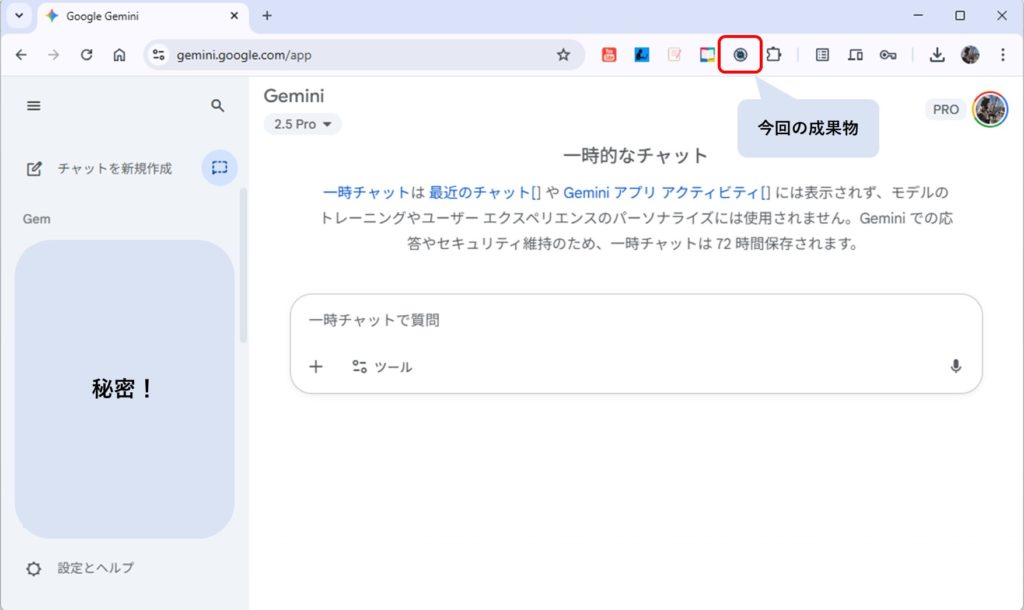Open the Chrome extensions puzzle menu
The image size is (1024, 610).
pyautogui.click(x=773, y=55)
